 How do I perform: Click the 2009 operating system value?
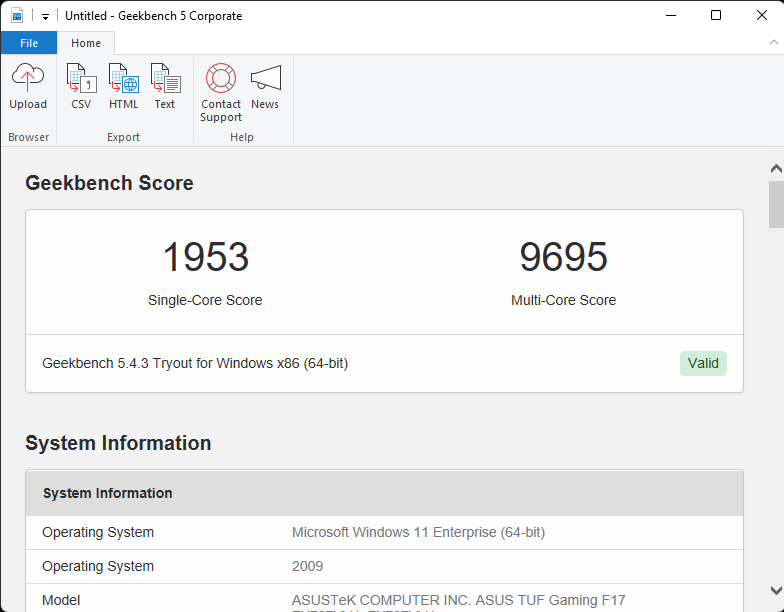click(x=308, y=566)
